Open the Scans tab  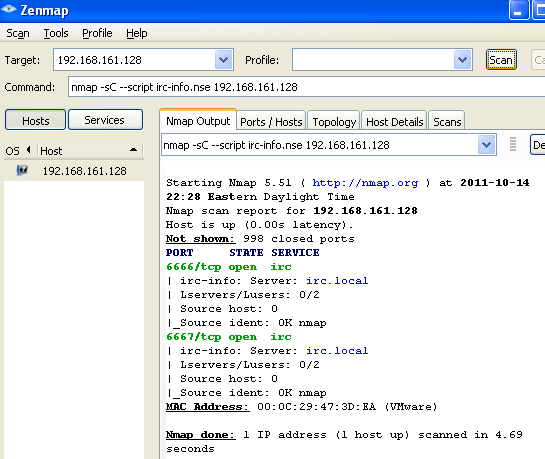(x=447, y=122)
